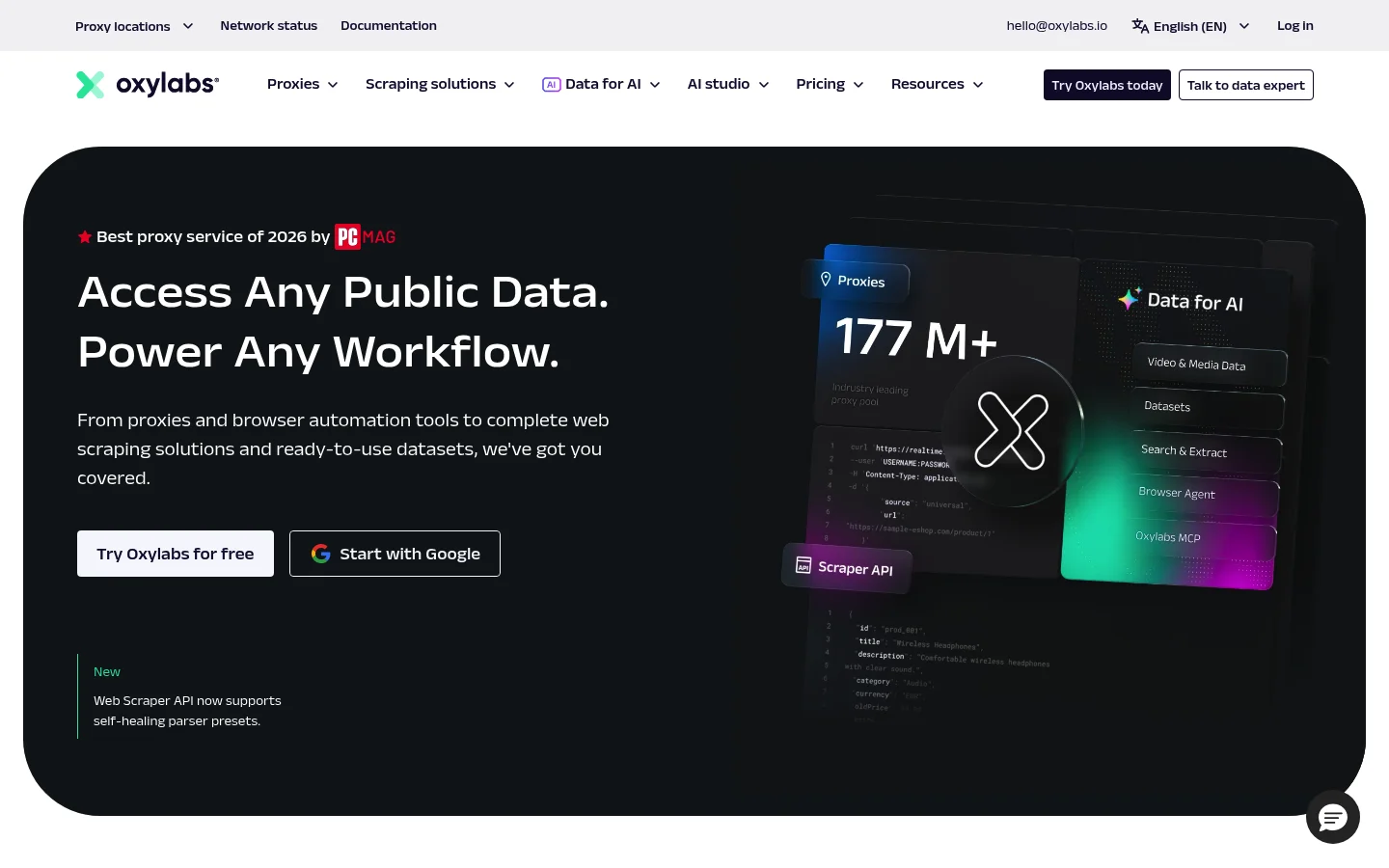Click the red star icon before Best proxy service
Viewport: 1389px width, 868px height.
pos(85,237)
